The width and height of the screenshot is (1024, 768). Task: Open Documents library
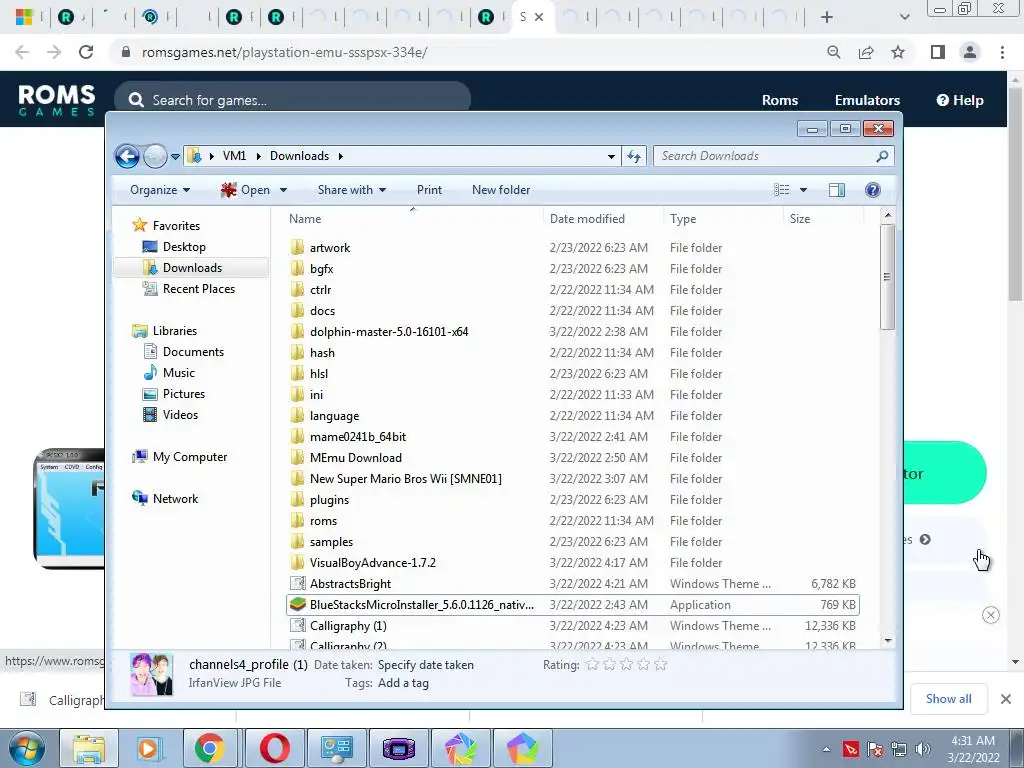point(193,351)
